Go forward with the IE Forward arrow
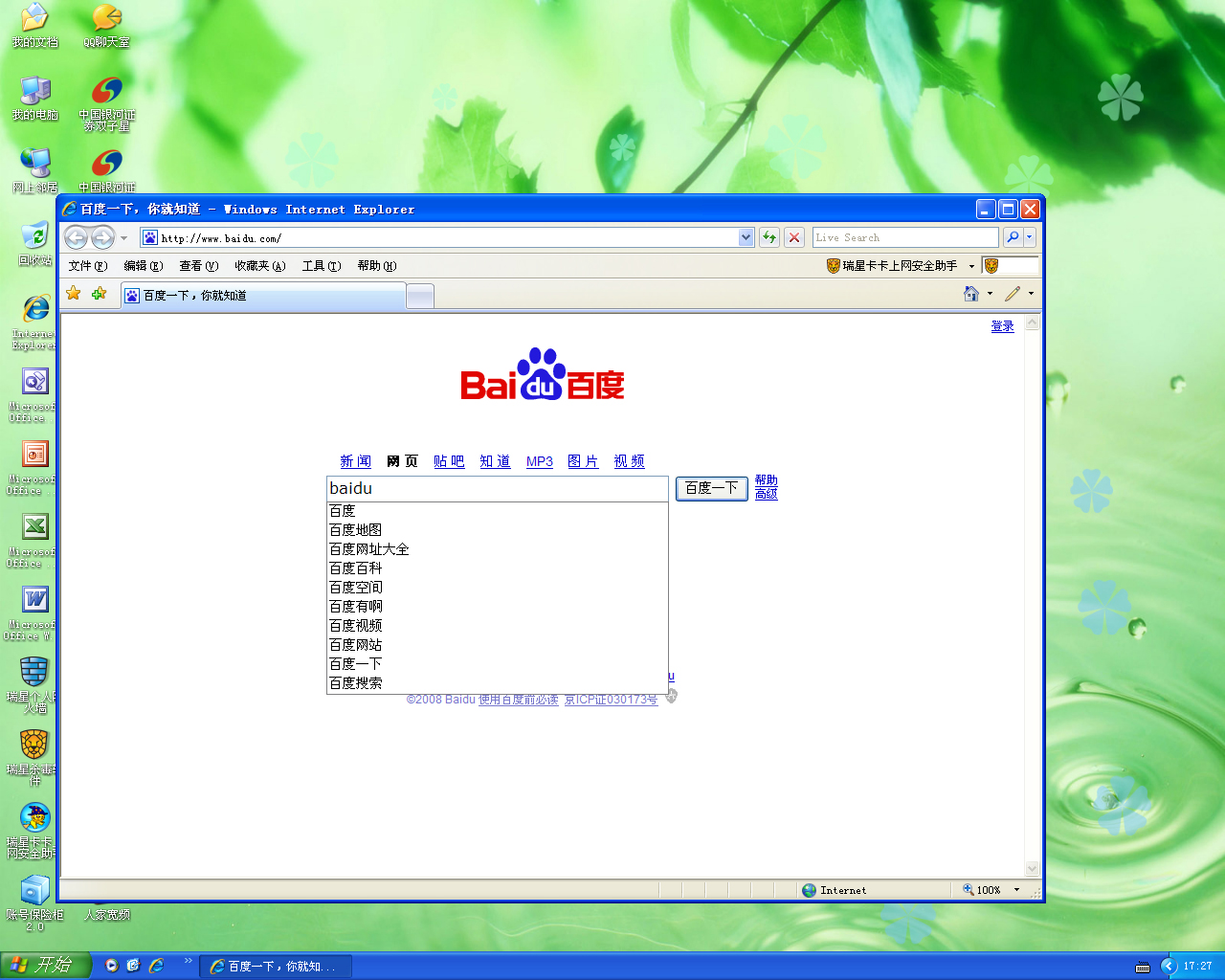1225x980 pixels. [x=102, y=237]
